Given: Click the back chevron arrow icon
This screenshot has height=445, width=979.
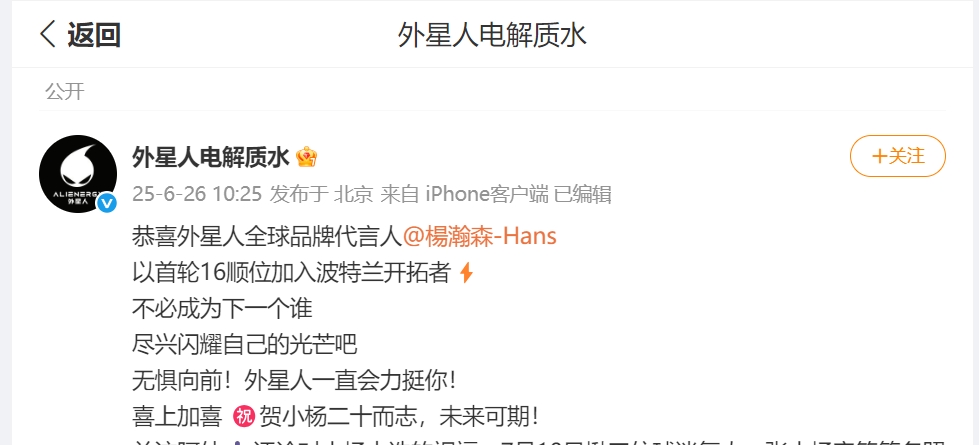Looking at the screenshot, I should 47,34.
